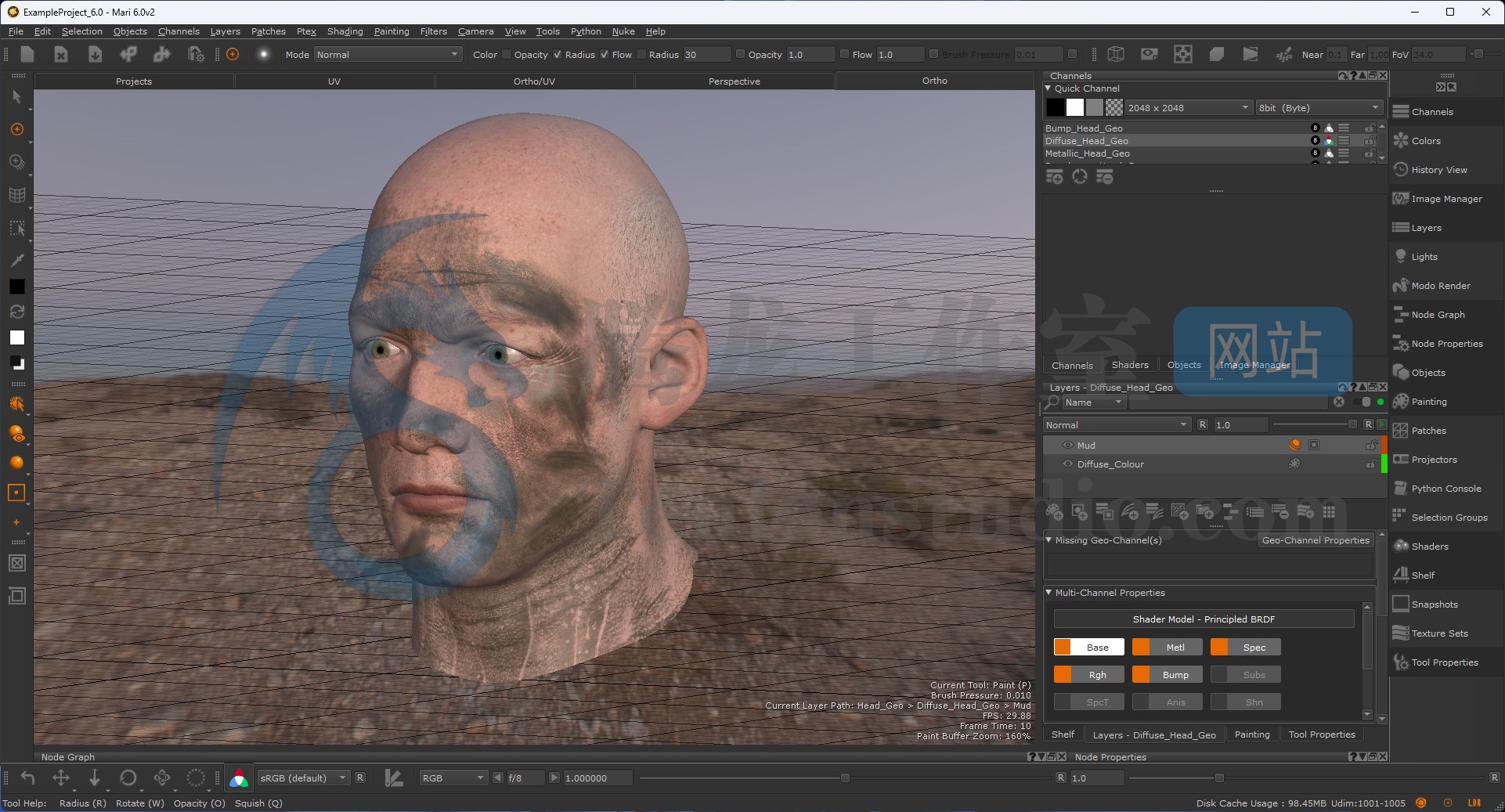
Task: Open the sRGB (default) colorspace dropdown
Action: tap(303, 778)
